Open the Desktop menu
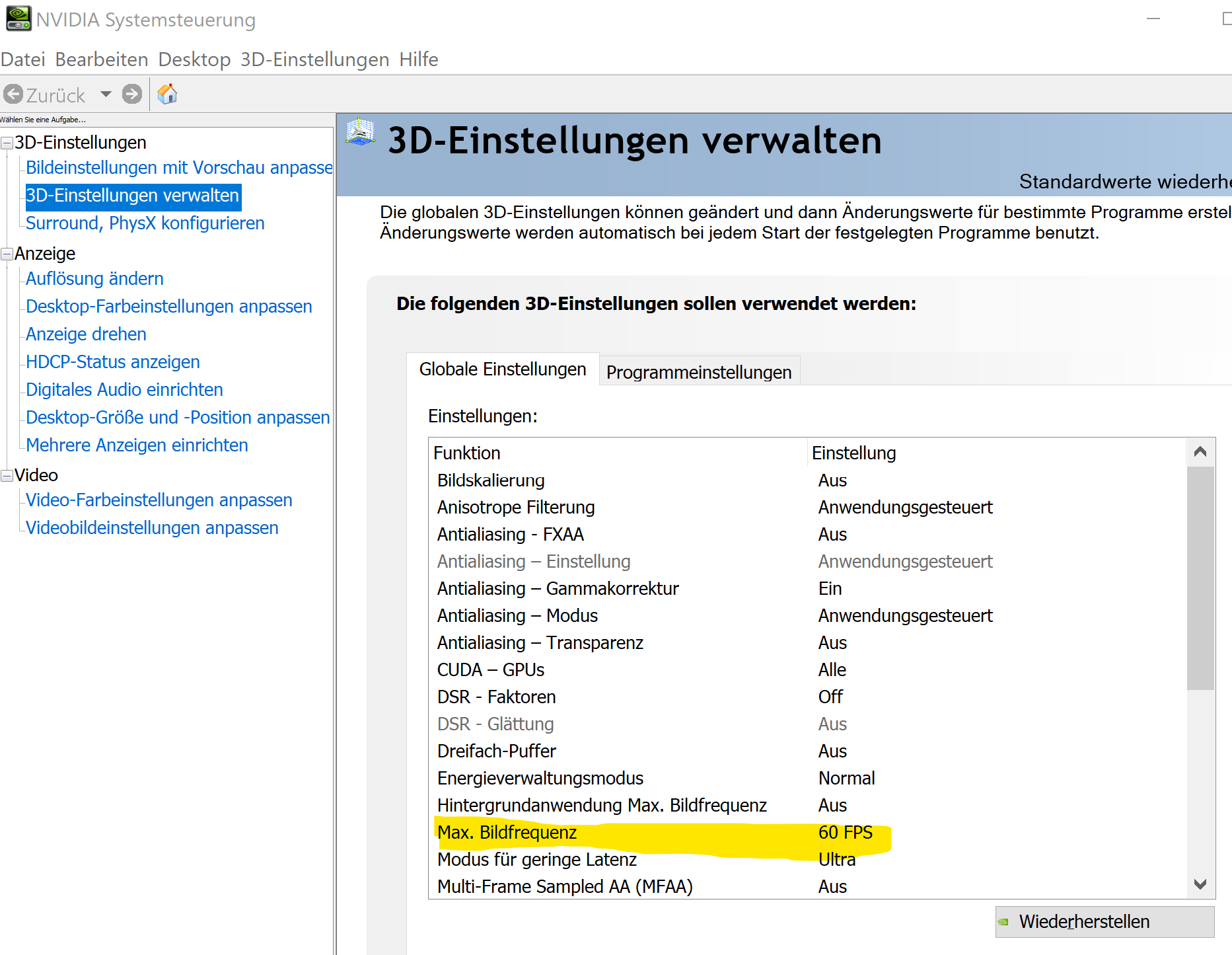1232x955 pixels. click(194, 59)
